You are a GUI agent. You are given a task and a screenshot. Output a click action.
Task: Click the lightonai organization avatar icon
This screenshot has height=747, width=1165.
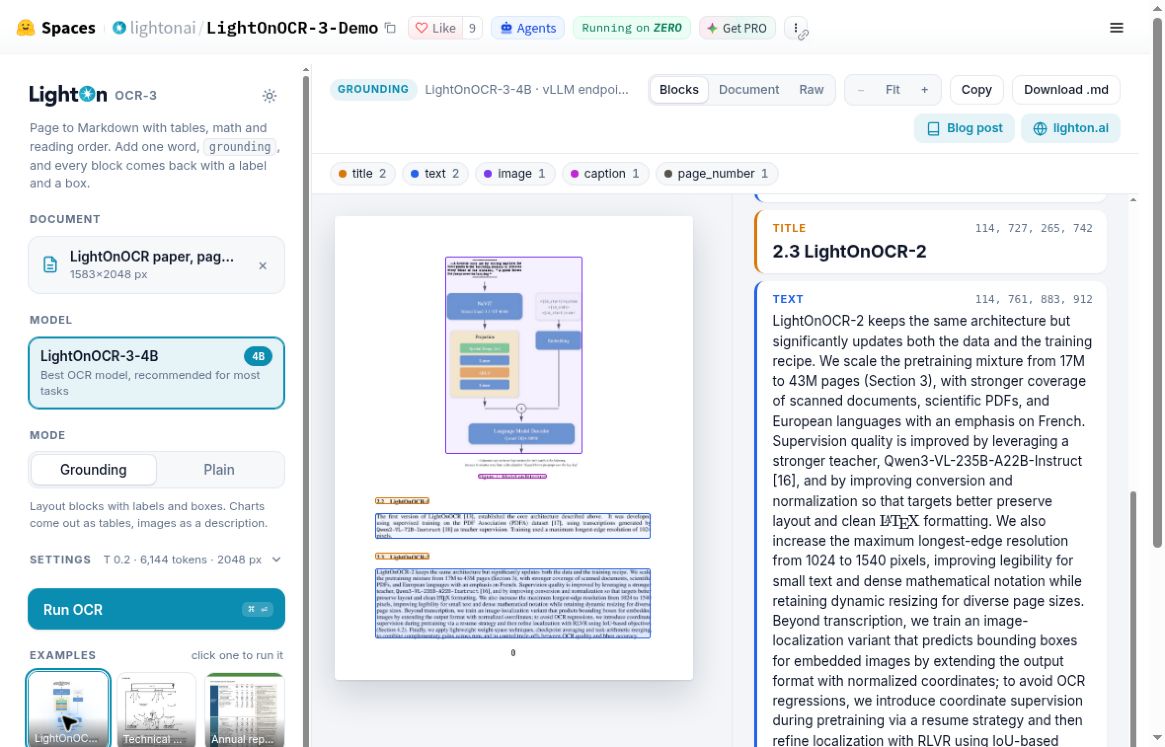[x=119, y=28]
